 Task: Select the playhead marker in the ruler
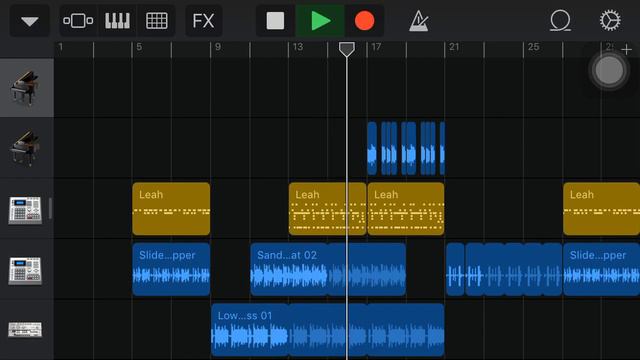347,49
